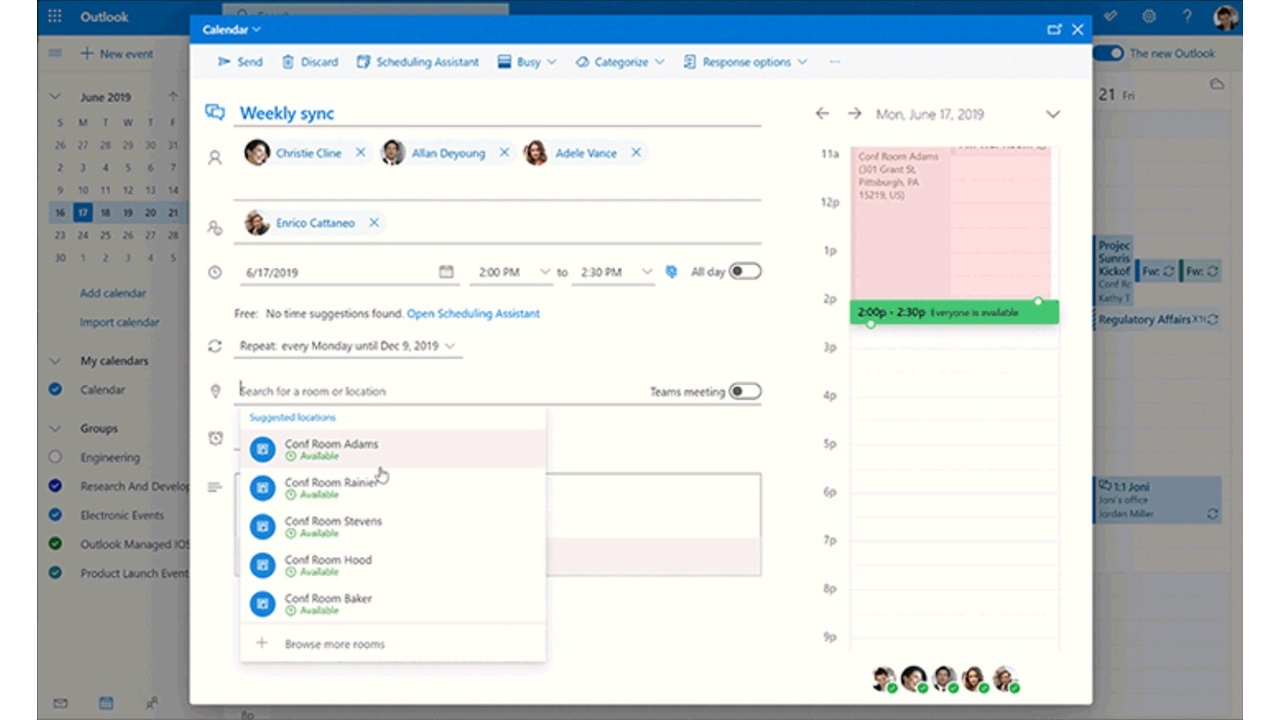Screen dimensions: 1280x720
Task: Go to previous day arrow
Action: click(822, 114)
